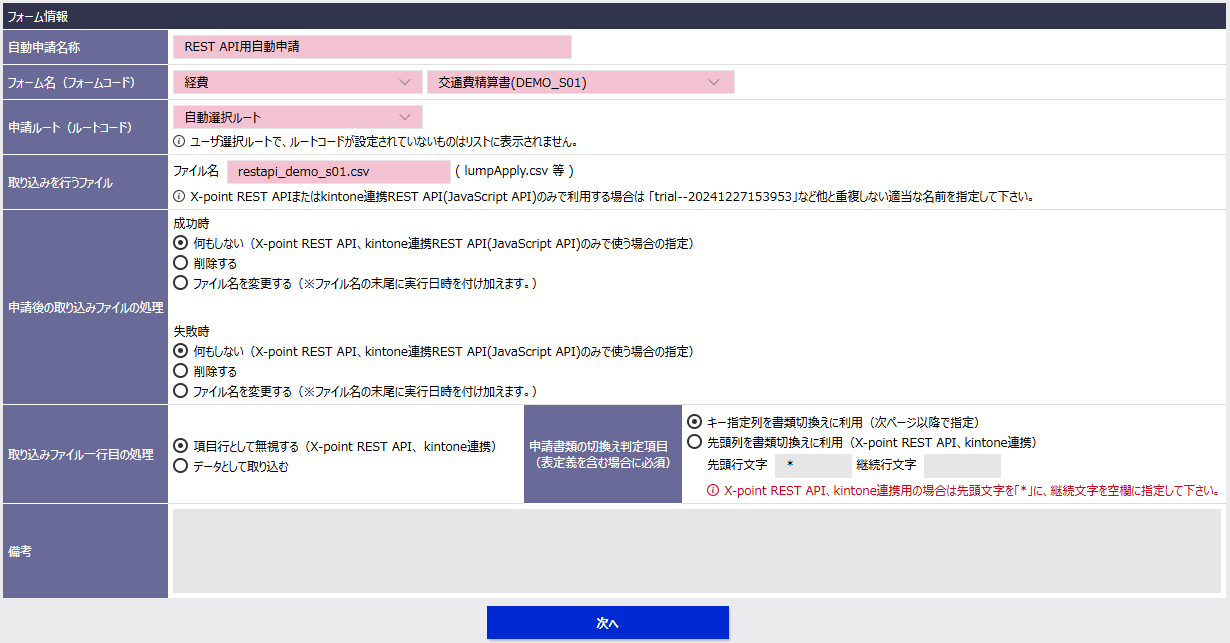Click the info icon beside ユーザ選択ルート note
Screen dimensions: 1230x643
[182, 140]
